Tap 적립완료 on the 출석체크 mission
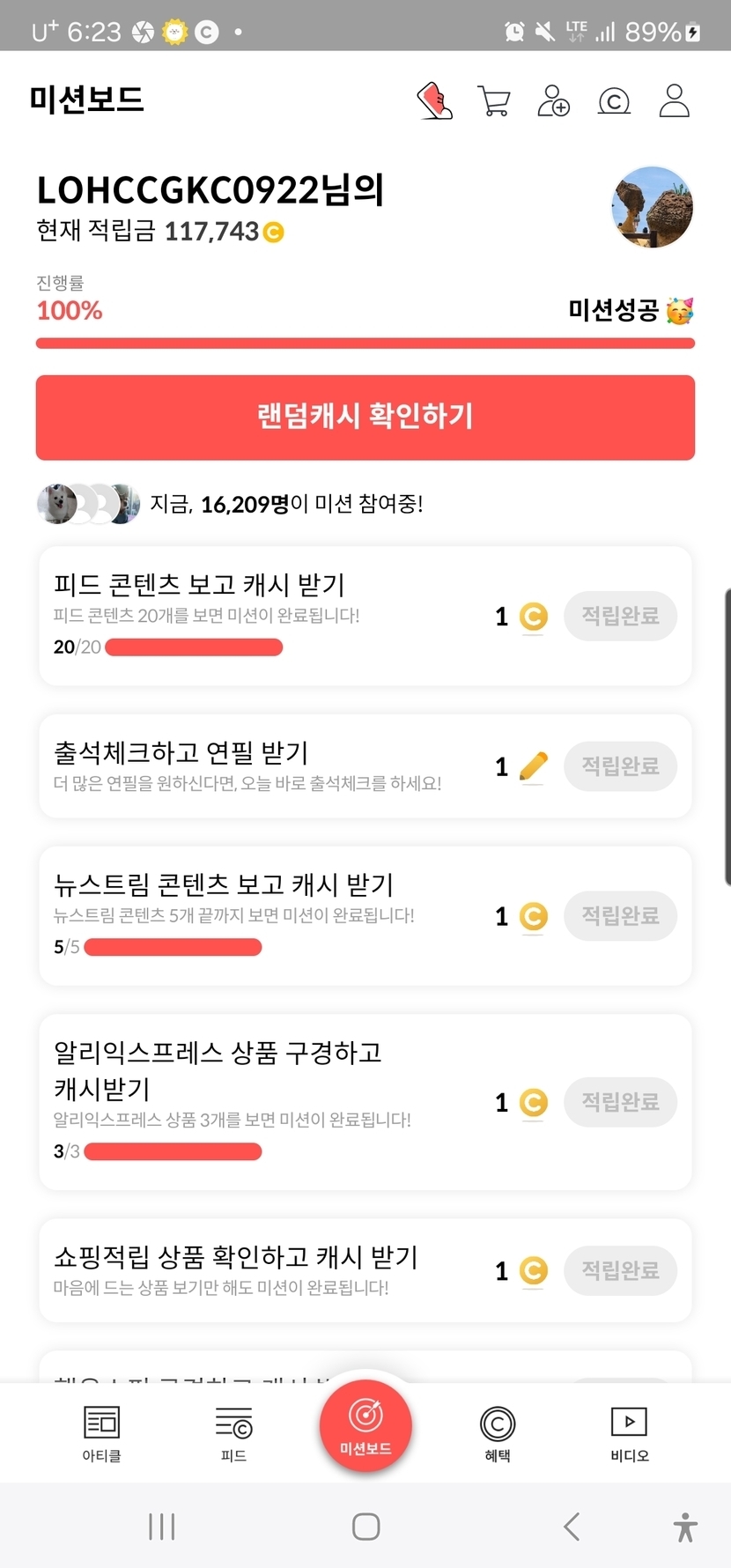Viewport: 731px width, 1568px height. pos(620,766)
